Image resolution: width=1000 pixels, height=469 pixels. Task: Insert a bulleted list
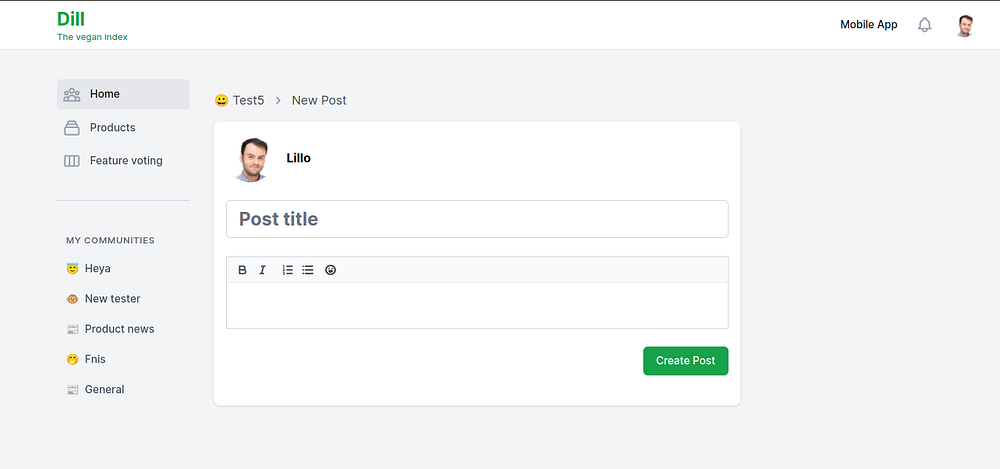[x=308, y=270]
